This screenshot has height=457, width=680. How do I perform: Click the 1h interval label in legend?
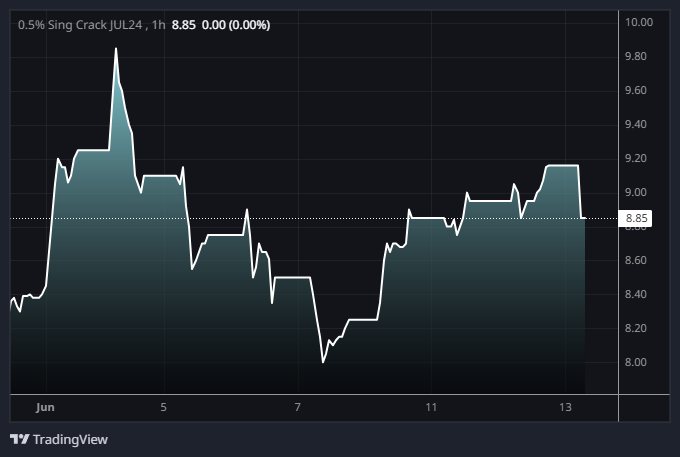tap(158, 23)
